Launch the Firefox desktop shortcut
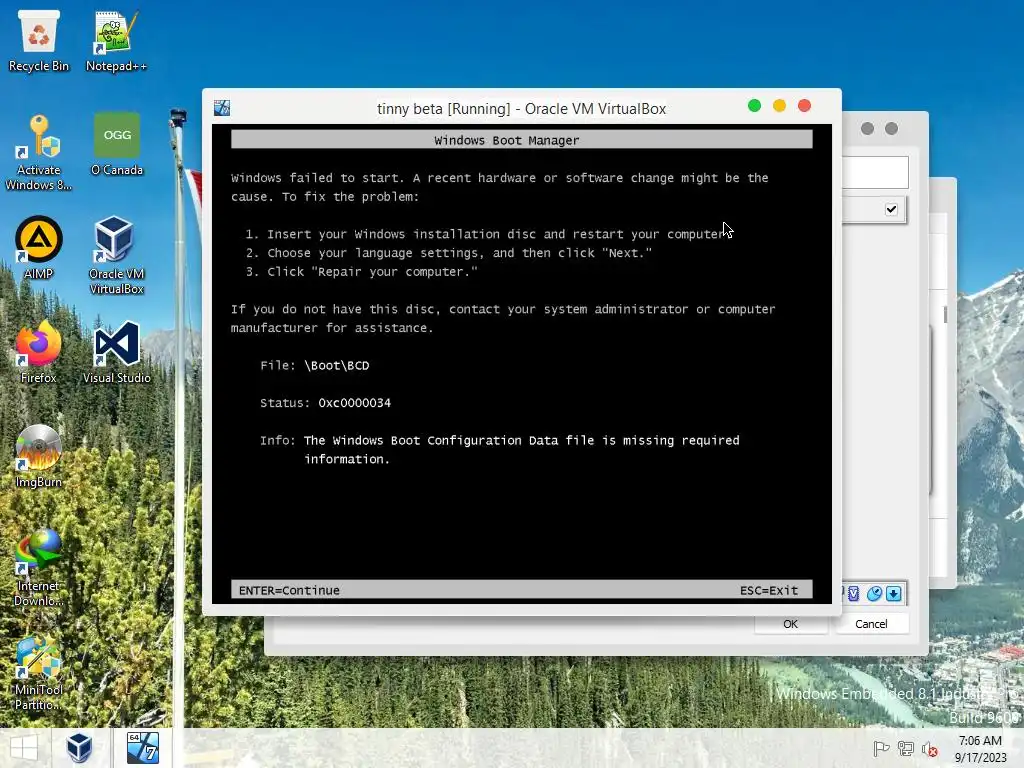1024x768 pixels. point(39,351)
